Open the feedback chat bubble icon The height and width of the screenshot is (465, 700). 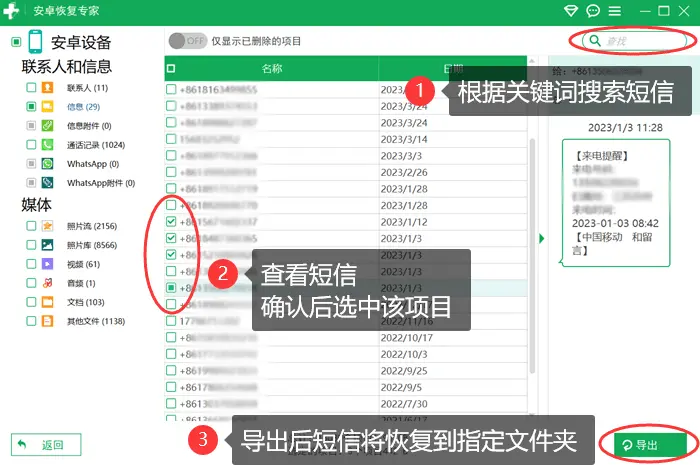click(593, 10)
